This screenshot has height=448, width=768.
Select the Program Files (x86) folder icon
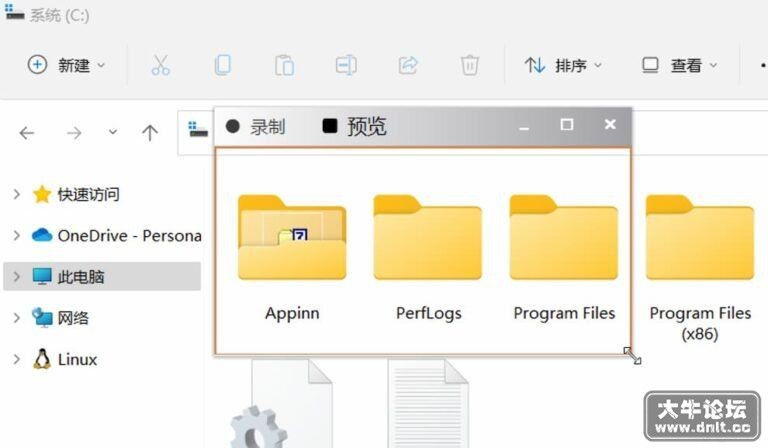700,237
